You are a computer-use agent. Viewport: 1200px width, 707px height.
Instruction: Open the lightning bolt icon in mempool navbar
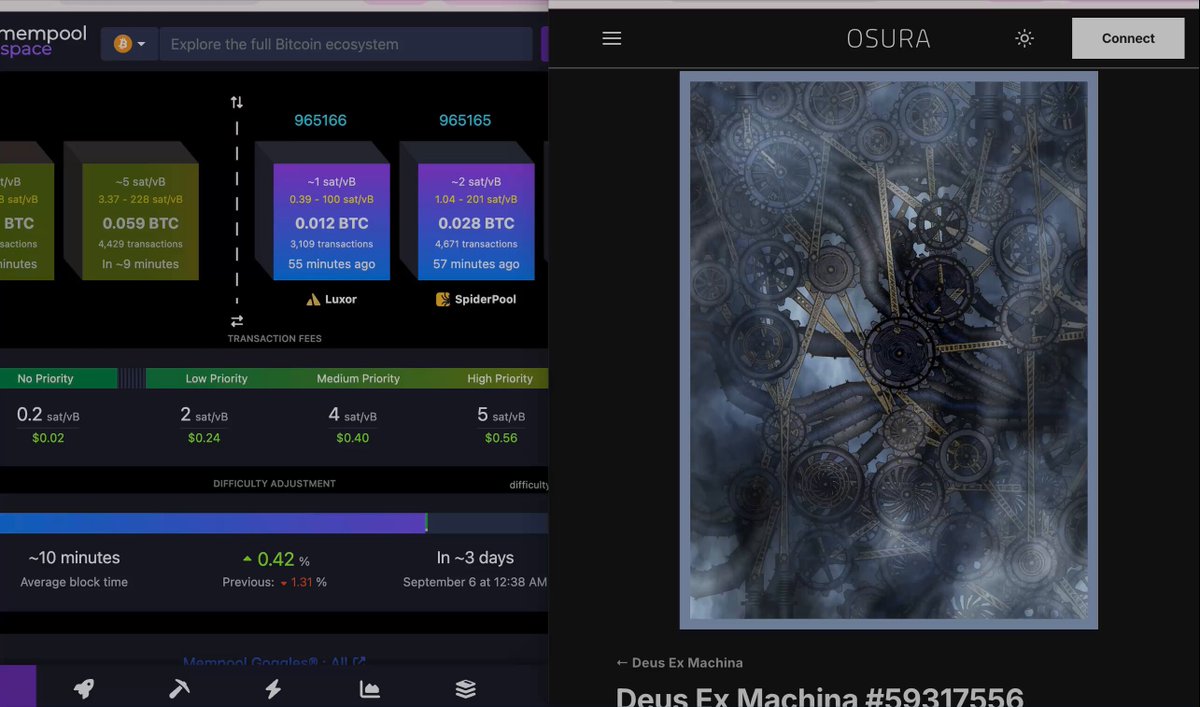[273, 688]
